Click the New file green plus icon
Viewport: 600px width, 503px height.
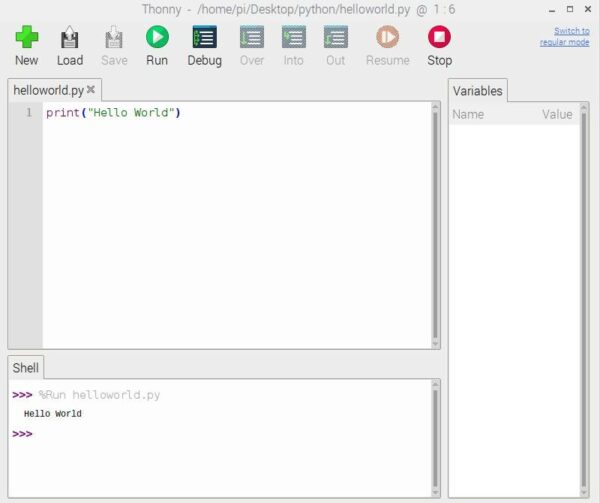click(27, 38)
